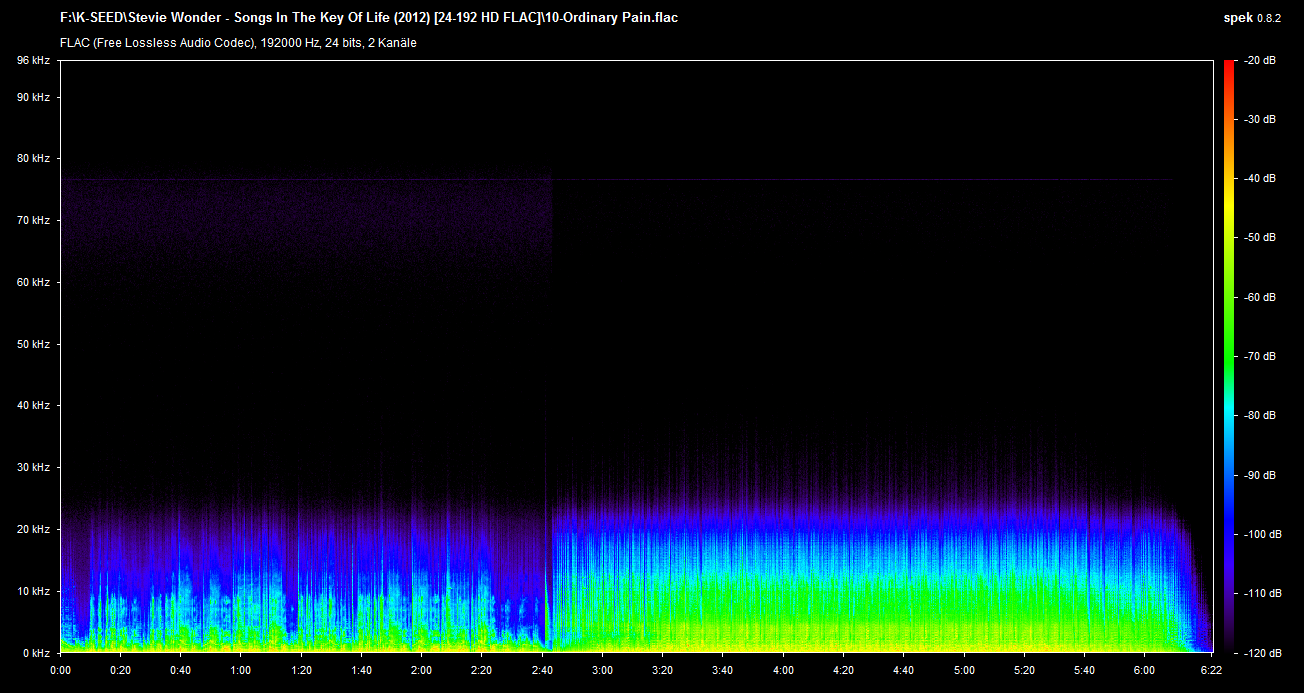1304x693 pixels.
Task: Click the 96 kHz frequency label
Action: (x=33, y=61)
